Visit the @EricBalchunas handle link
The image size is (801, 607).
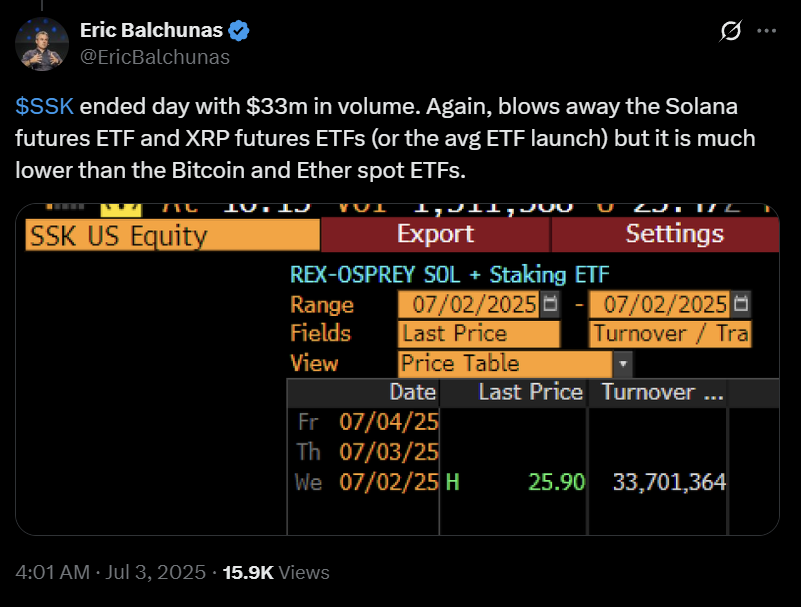[x=155, y=57]
